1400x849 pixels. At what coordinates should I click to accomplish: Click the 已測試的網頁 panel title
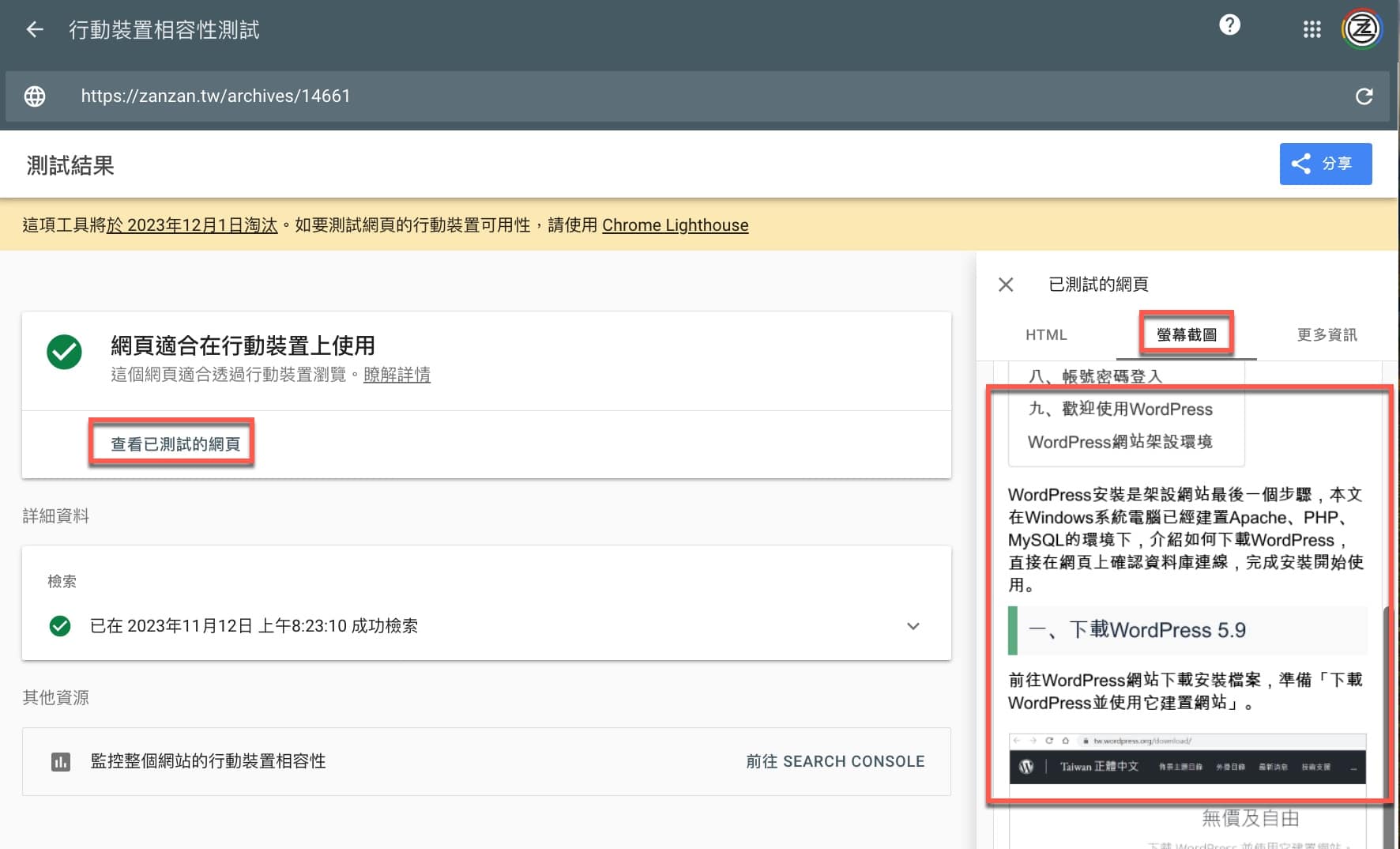point(1098,285)
